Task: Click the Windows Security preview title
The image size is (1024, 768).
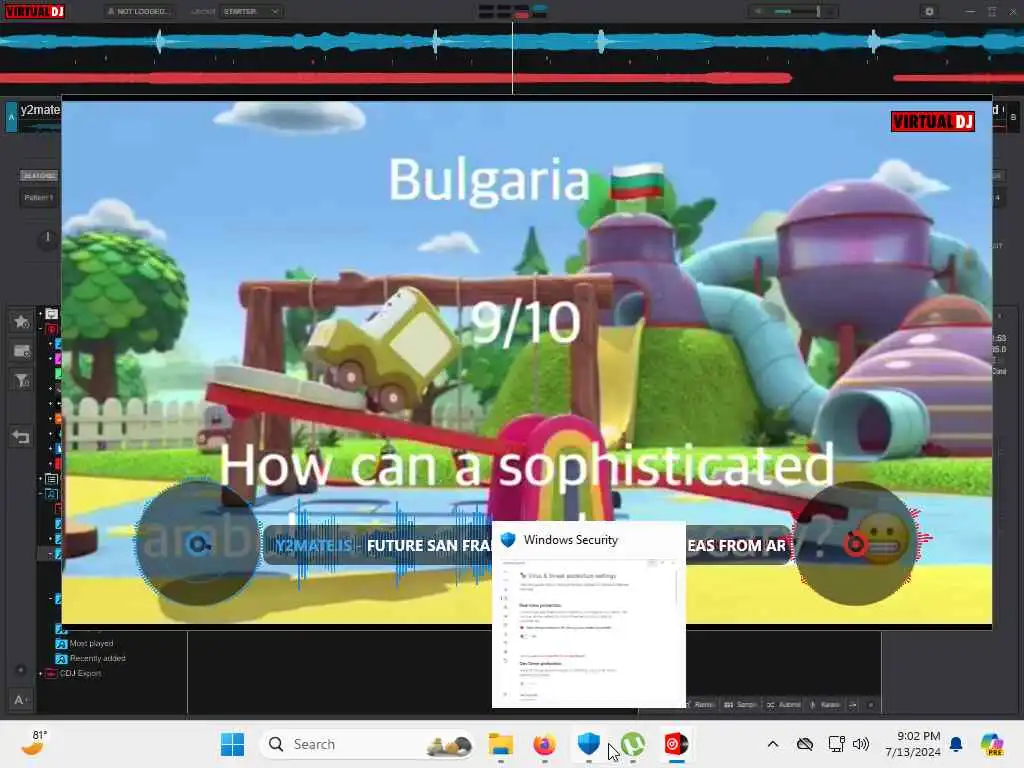Action: (x=570, y=540)
